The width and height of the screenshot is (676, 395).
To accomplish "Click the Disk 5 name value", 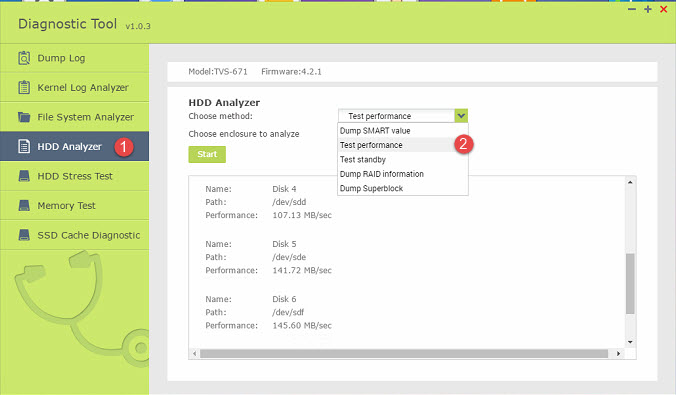I will coord(284,244).
